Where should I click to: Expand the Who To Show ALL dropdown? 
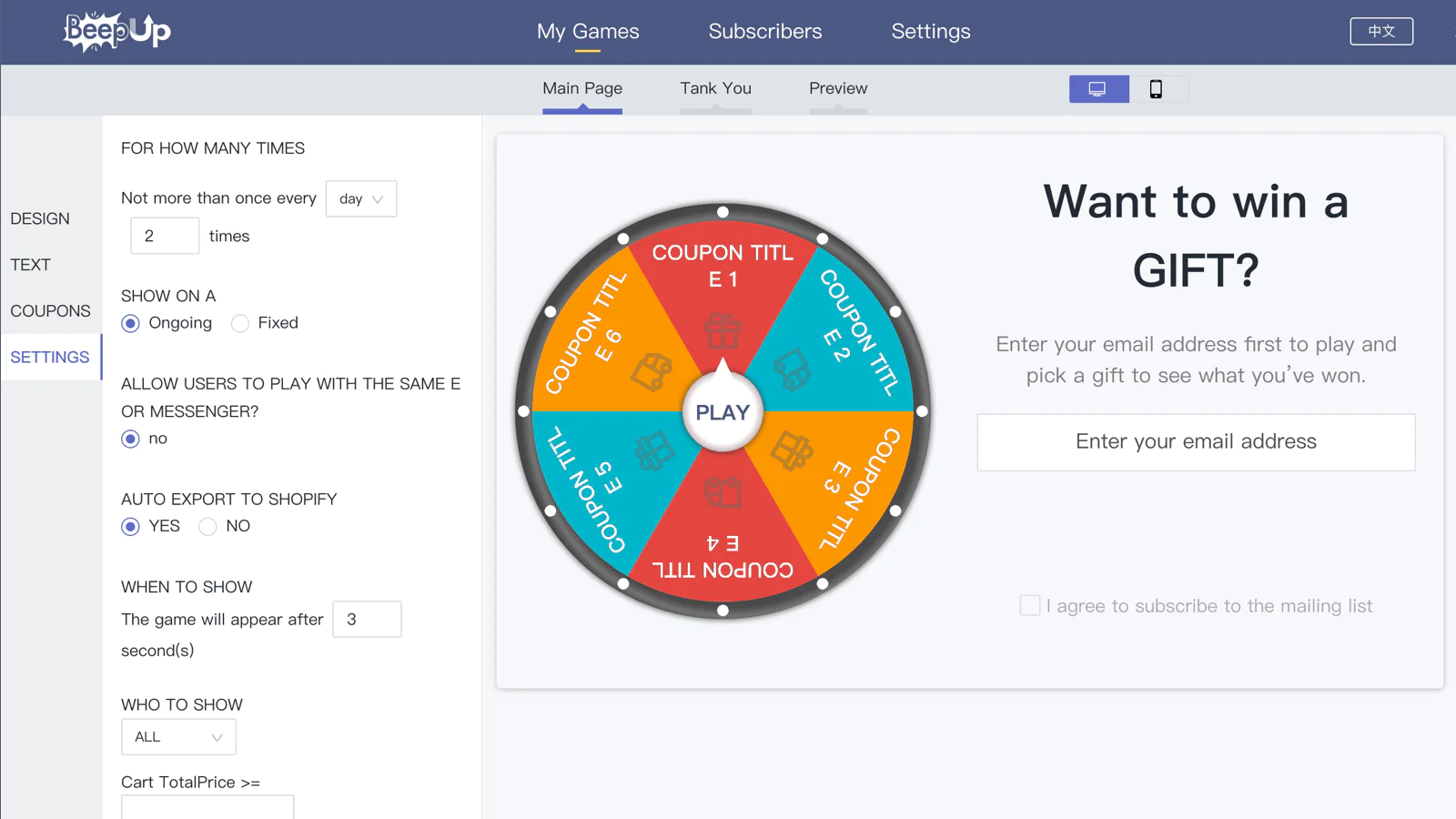[178, 737]
